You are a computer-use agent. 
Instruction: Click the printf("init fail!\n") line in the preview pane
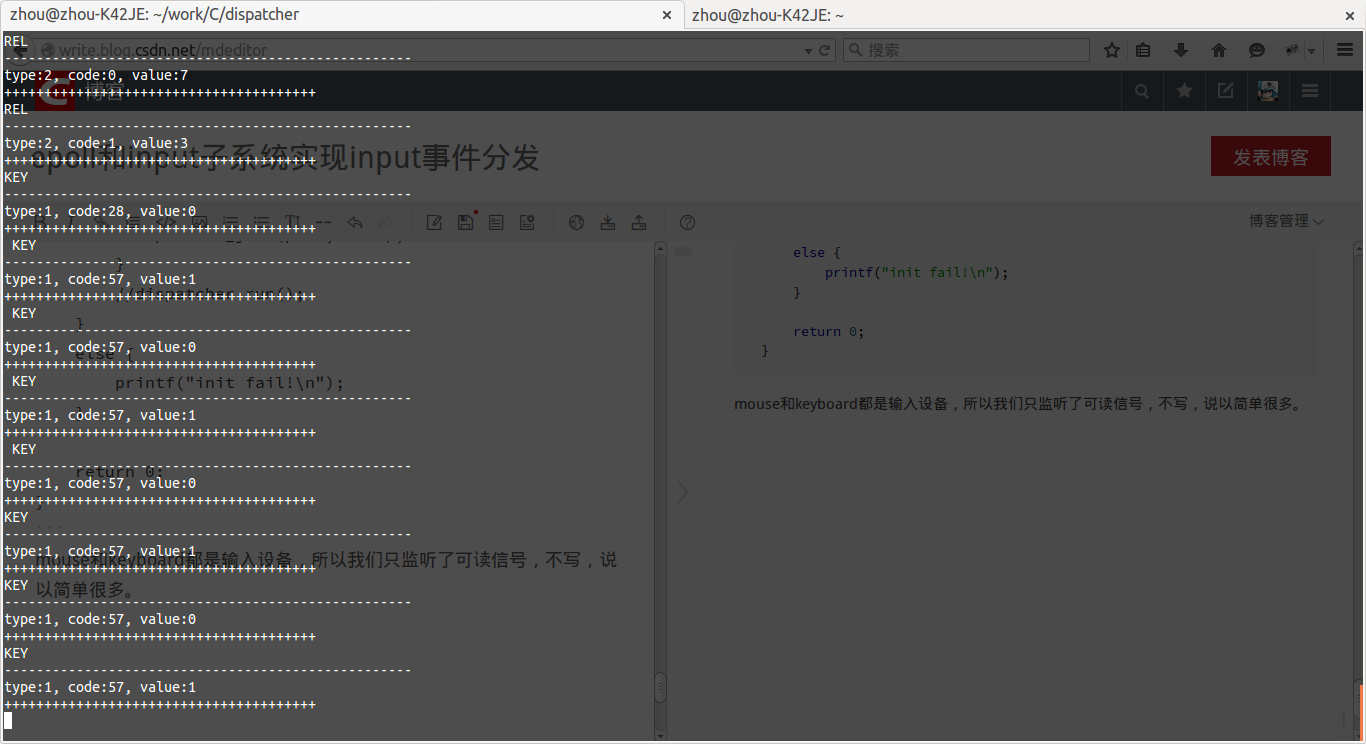pos(917,272)
